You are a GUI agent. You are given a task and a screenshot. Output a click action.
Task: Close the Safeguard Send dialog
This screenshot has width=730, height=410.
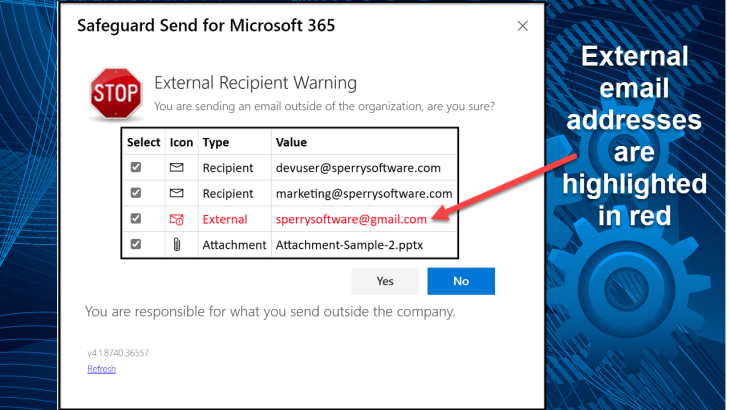[x=522, y=26]
